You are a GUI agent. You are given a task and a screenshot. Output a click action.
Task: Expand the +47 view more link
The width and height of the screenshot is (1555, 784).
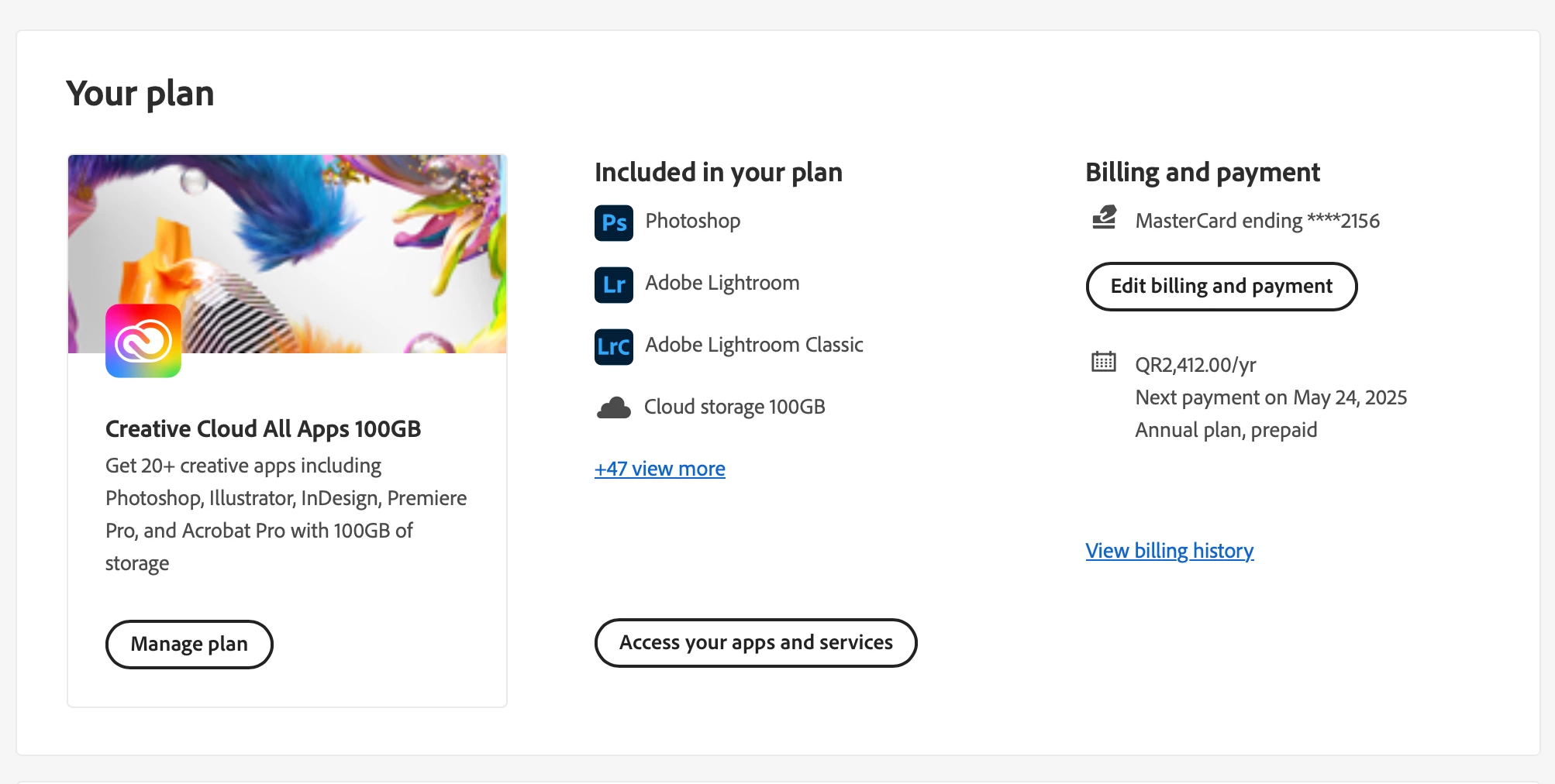660,469
